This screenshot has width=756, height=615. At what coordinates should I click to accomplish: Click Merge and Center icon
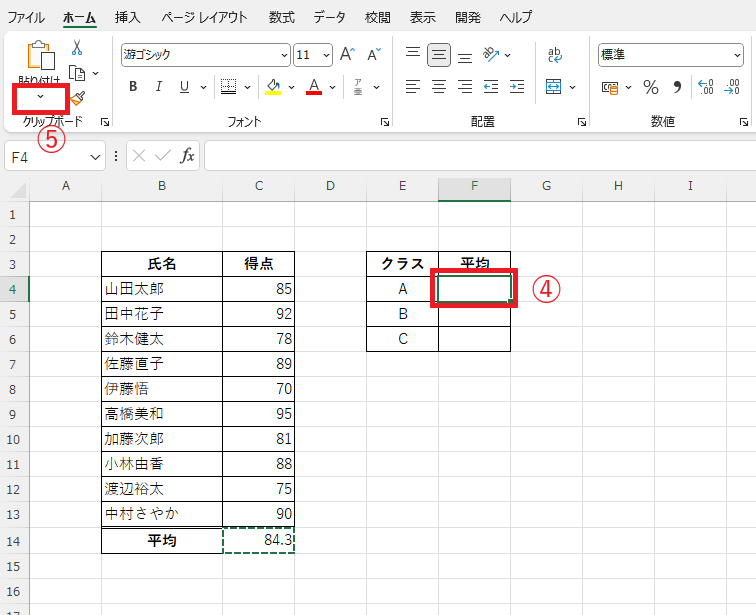coord(554,87)
